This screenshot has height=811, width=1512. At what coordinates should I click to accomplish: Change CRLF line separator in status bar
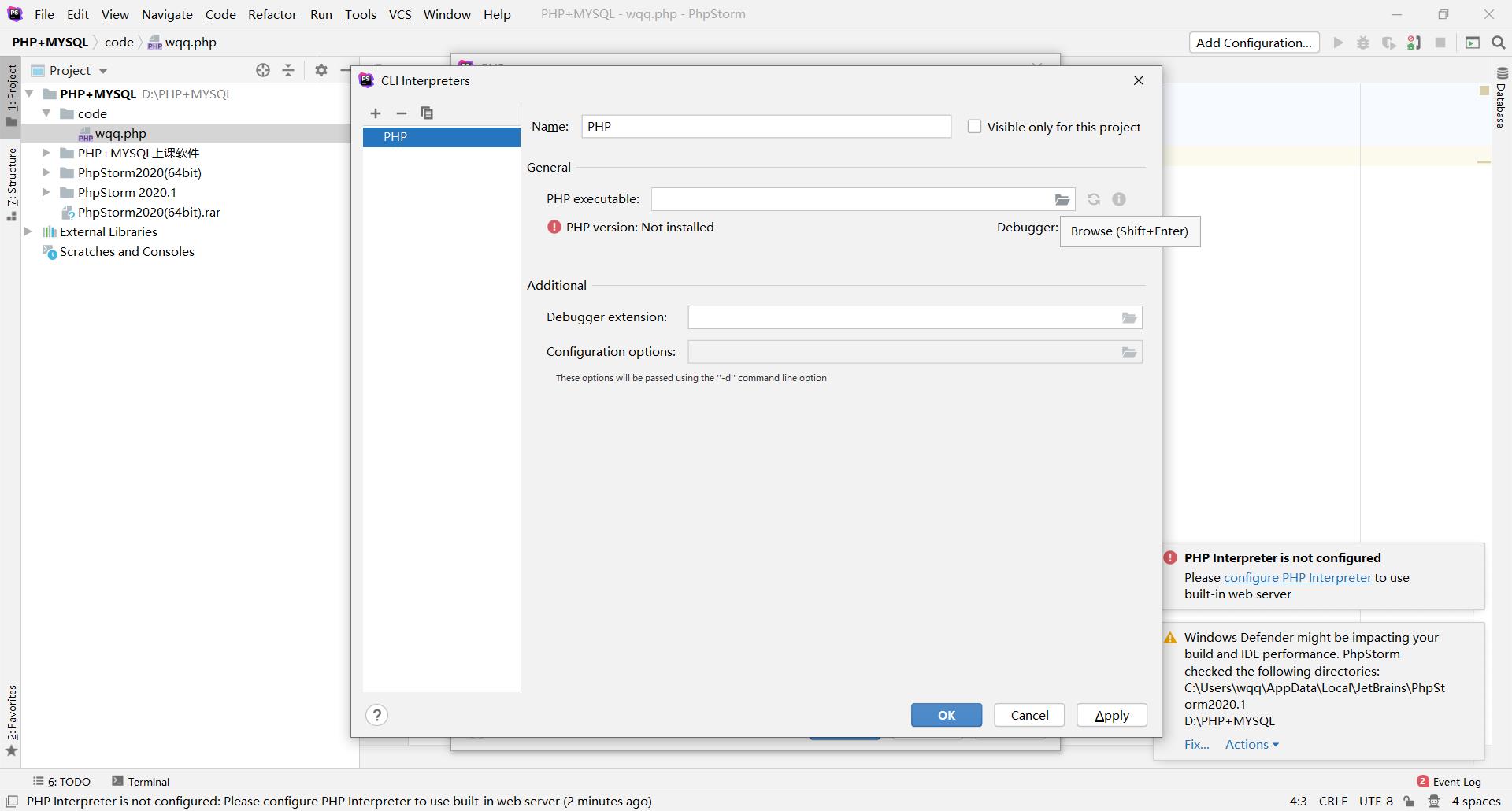coord(1332,801)
